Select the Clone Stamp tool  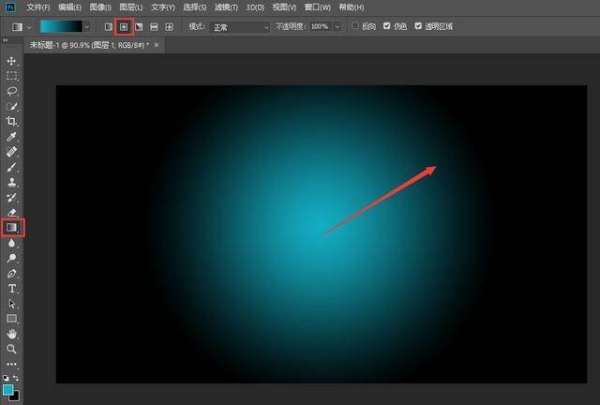[x=12, y=182]
